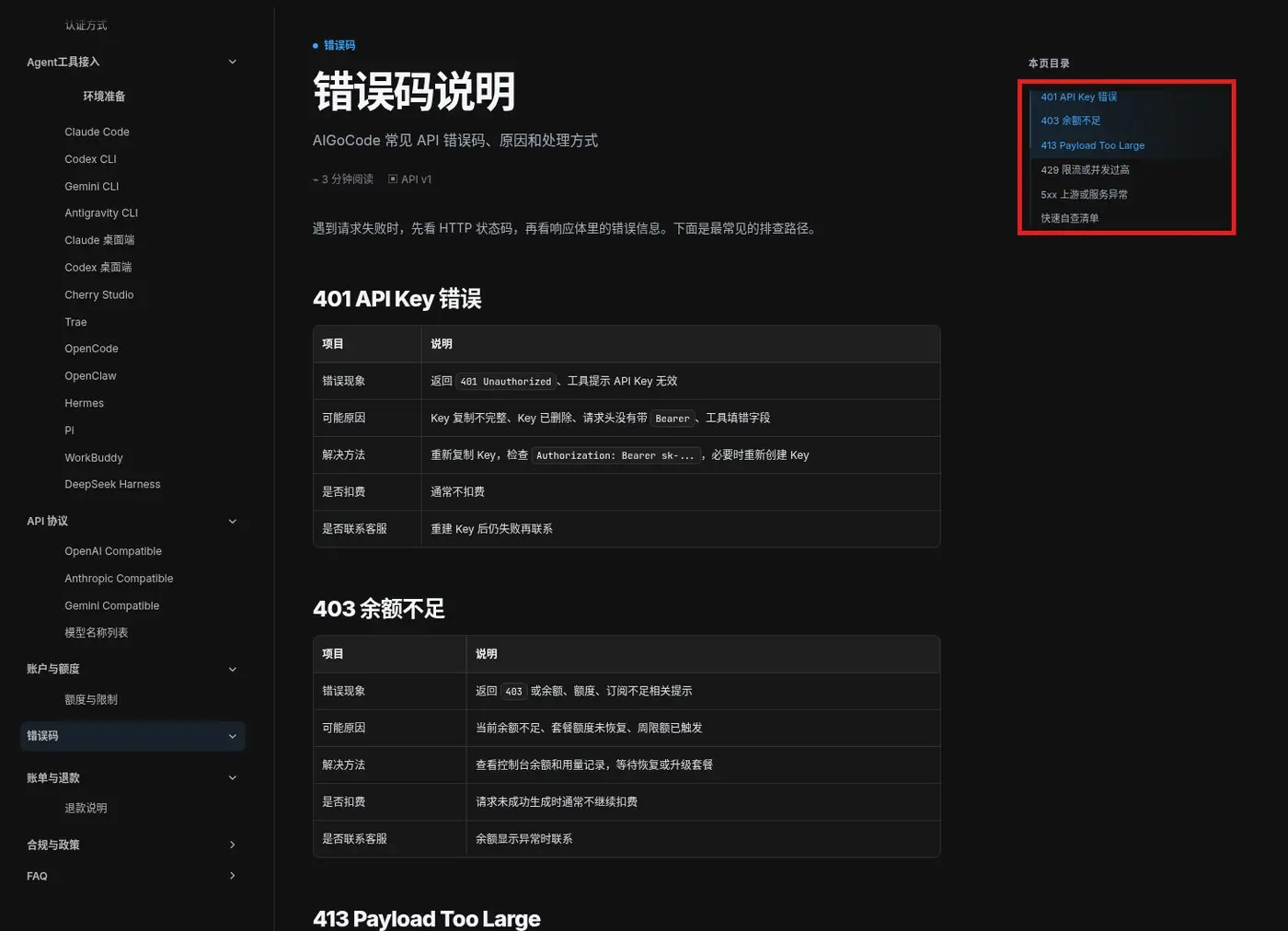Open the 额度与限制 sidebar page
The width and height of the screenshot is (1288, 931).
(91, 700)
